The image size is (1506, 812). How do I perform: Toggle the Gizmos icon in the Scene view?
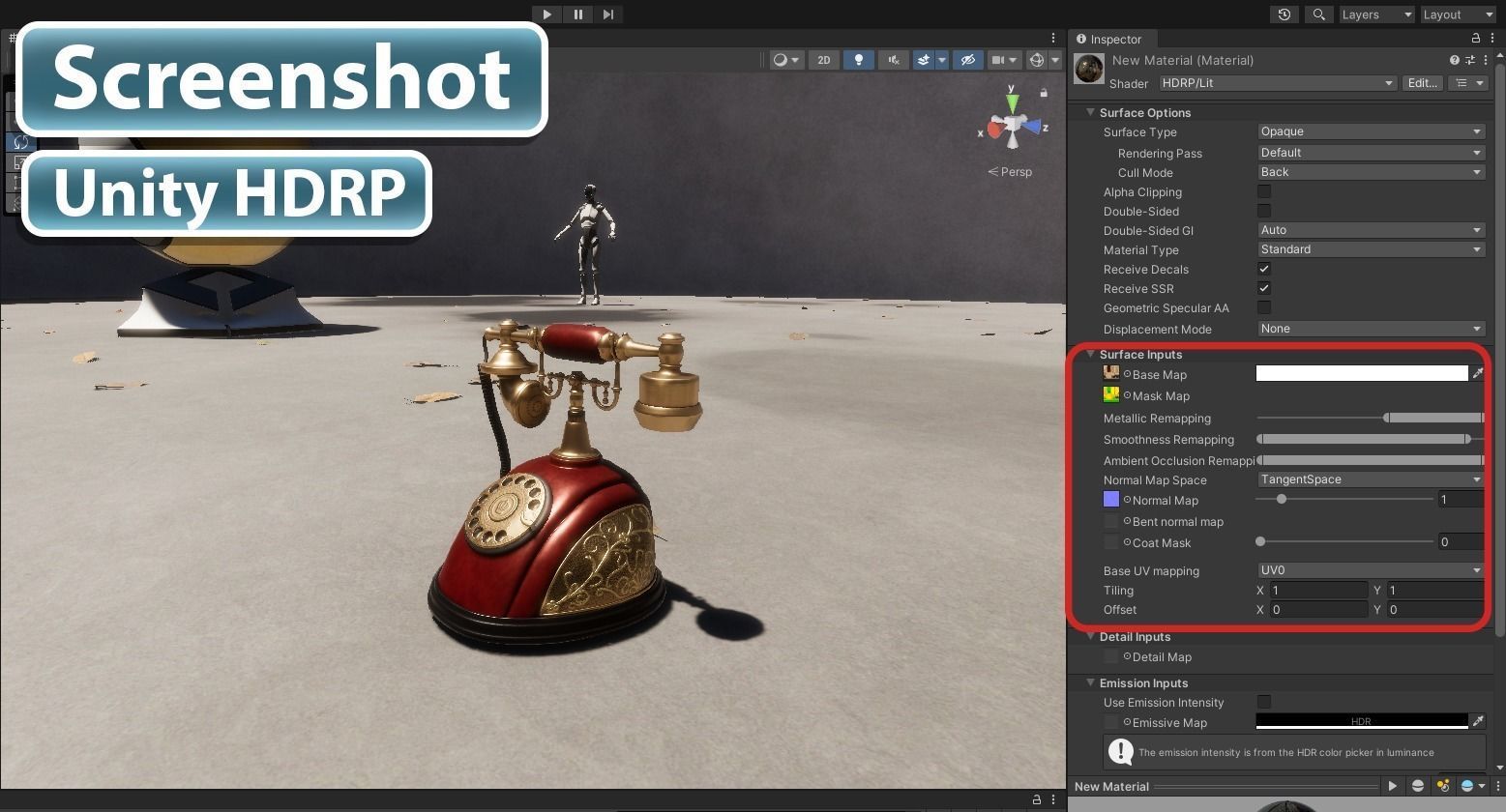(x=1036, y=60)
